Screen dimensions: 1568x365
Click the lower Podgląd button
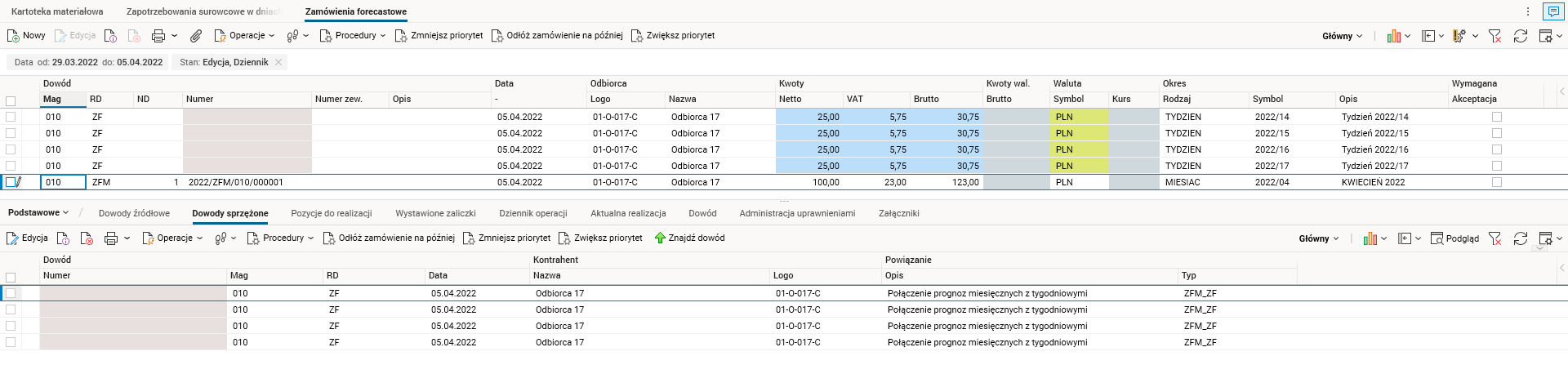click(1454, 238)
